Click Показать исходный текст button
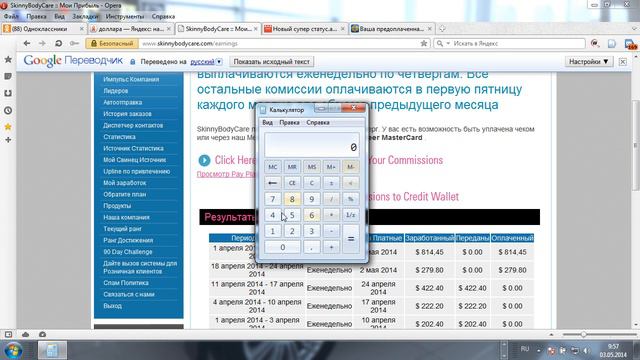Screen dimensions: 640x360 (x=271, y=62)
